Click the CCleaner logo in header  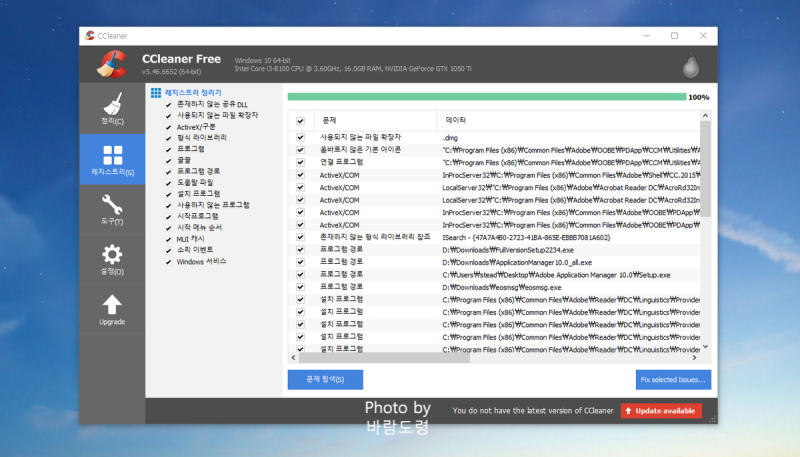(112, 64)
